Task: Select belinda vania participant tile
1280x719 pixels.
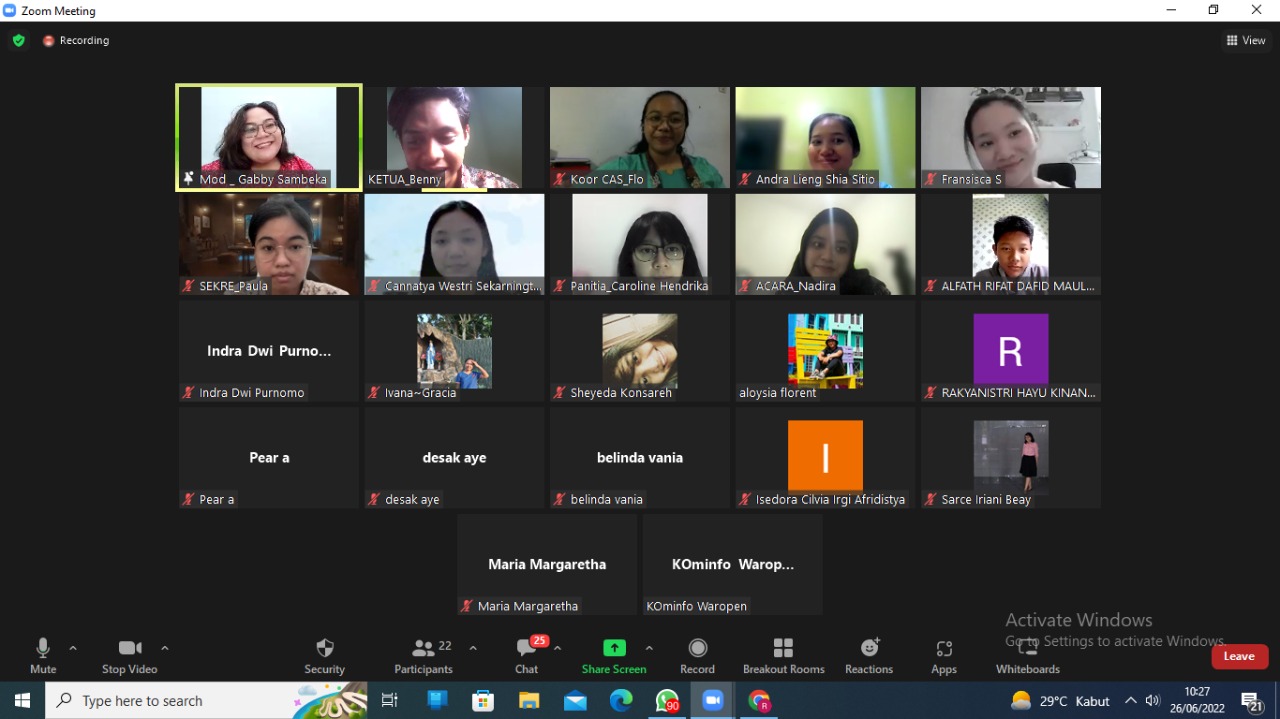Action: (640, 458)
